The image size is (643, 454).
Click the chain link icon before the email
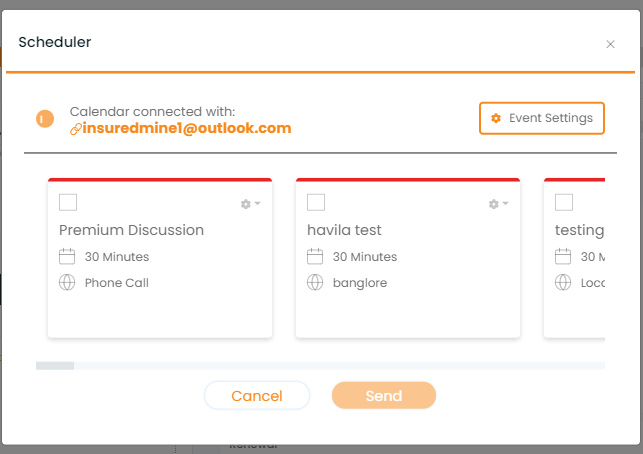[75, 129]
